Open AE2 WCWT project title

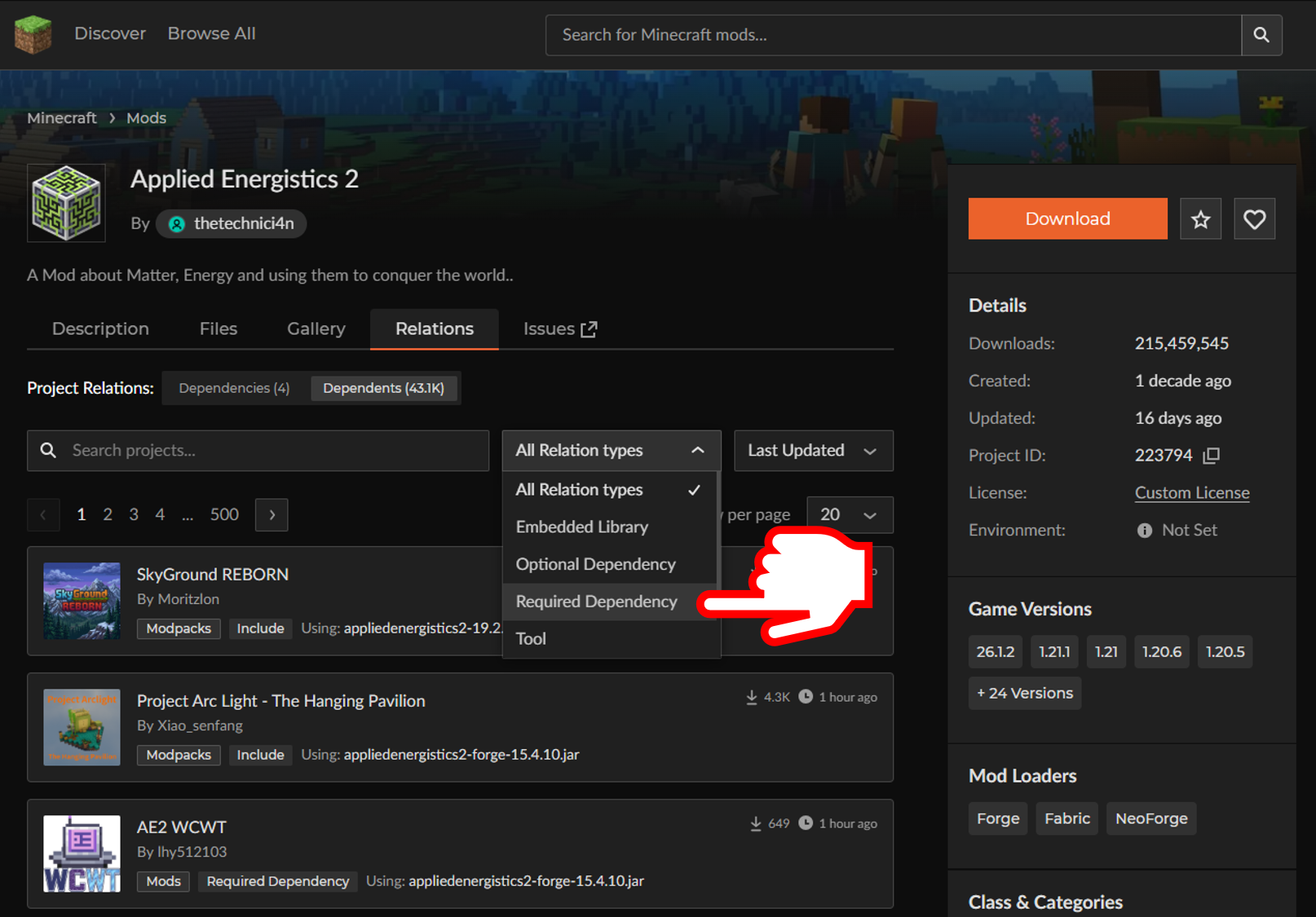(x=182, y=827)
